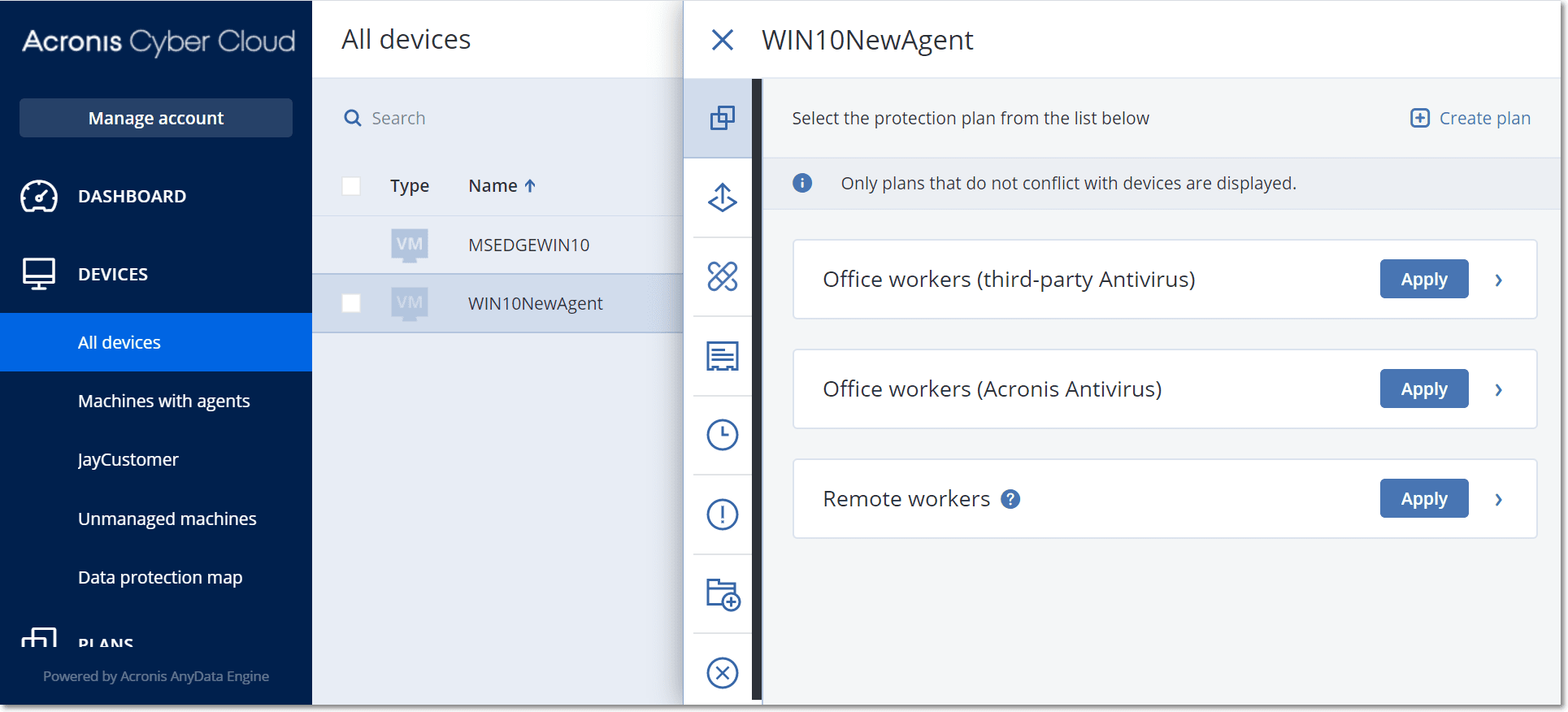Click the MSEDGEWIN10 VM type icon
This screenshot has width=1568, height=712.
(409, 245)
